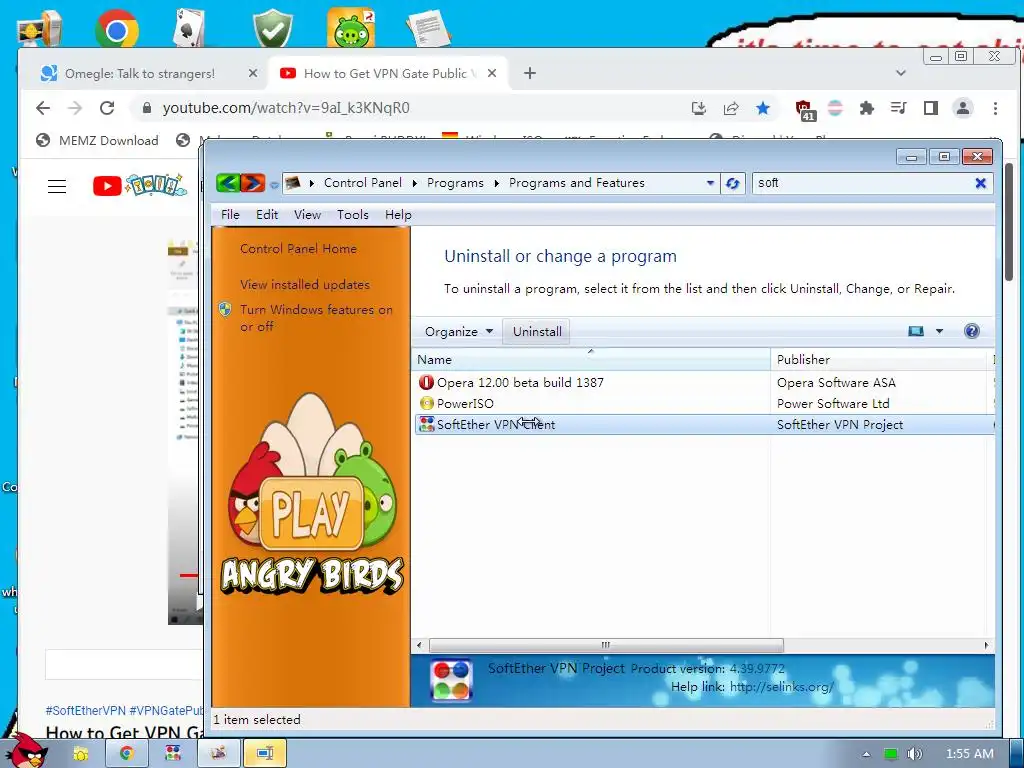The width and height of the screenshot is (1024, 768).
Task: Show hidden tray icons arrow
Action: pyautogui.click(x=866, y=754)
